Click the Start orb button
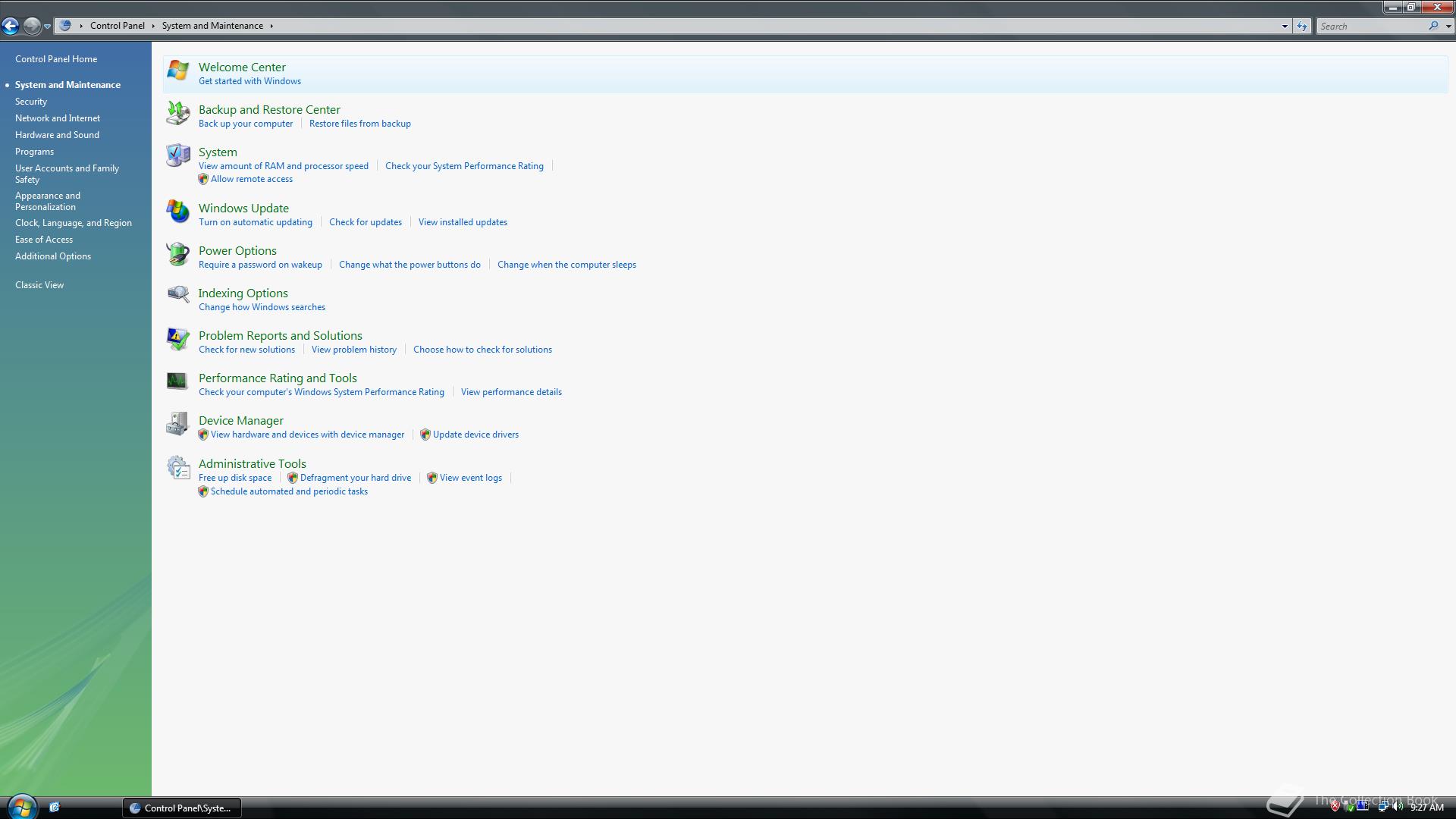The image size is (1456, 819). [21, 806]
